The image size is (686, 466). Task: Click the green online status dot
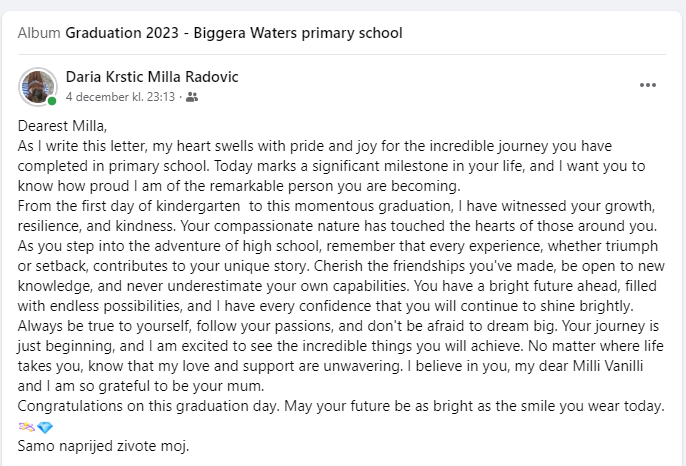click(x=52, y=101)
